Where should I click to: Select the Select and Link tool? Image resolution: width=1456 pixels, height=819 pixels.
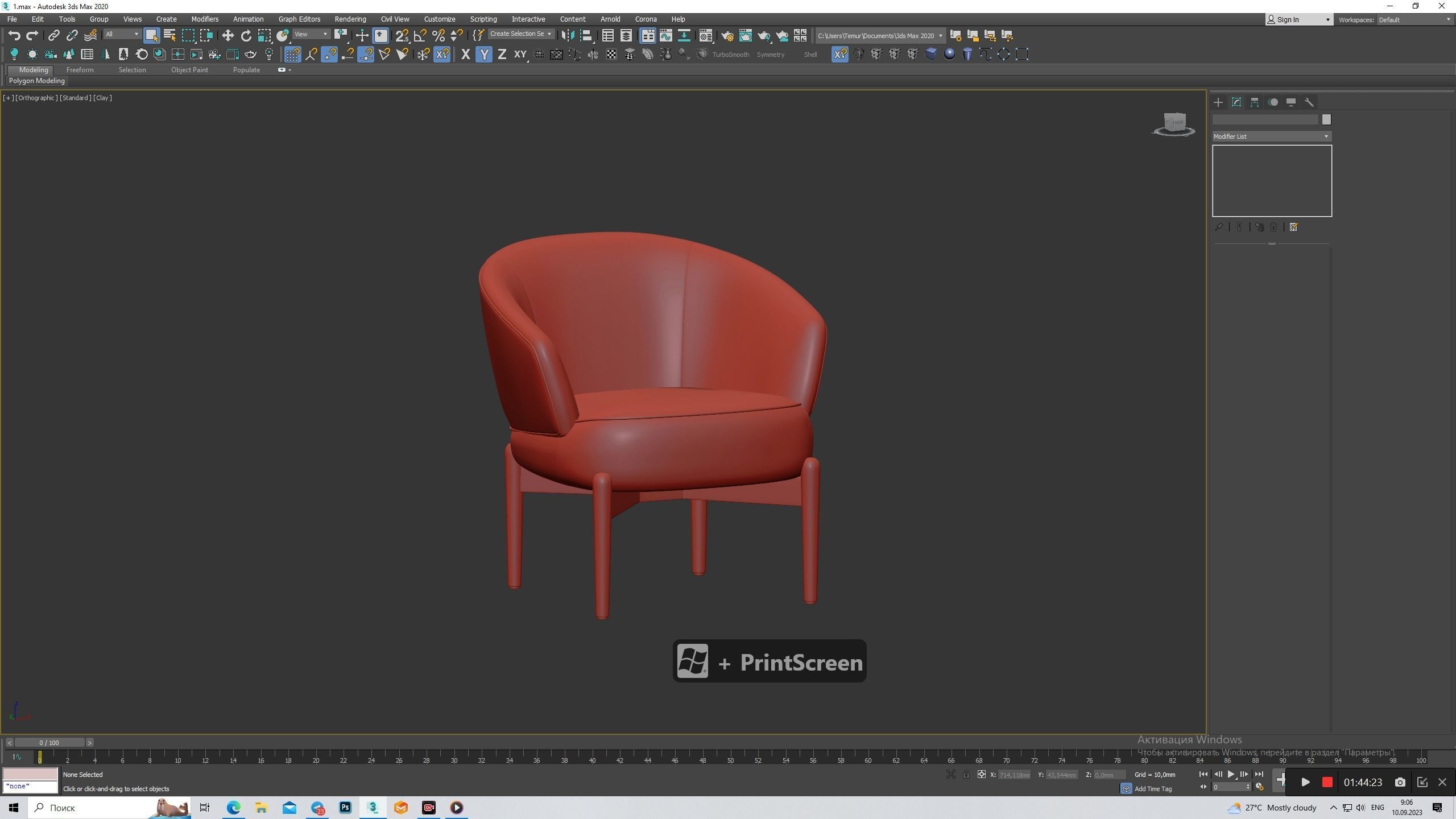tap(53, 35)
